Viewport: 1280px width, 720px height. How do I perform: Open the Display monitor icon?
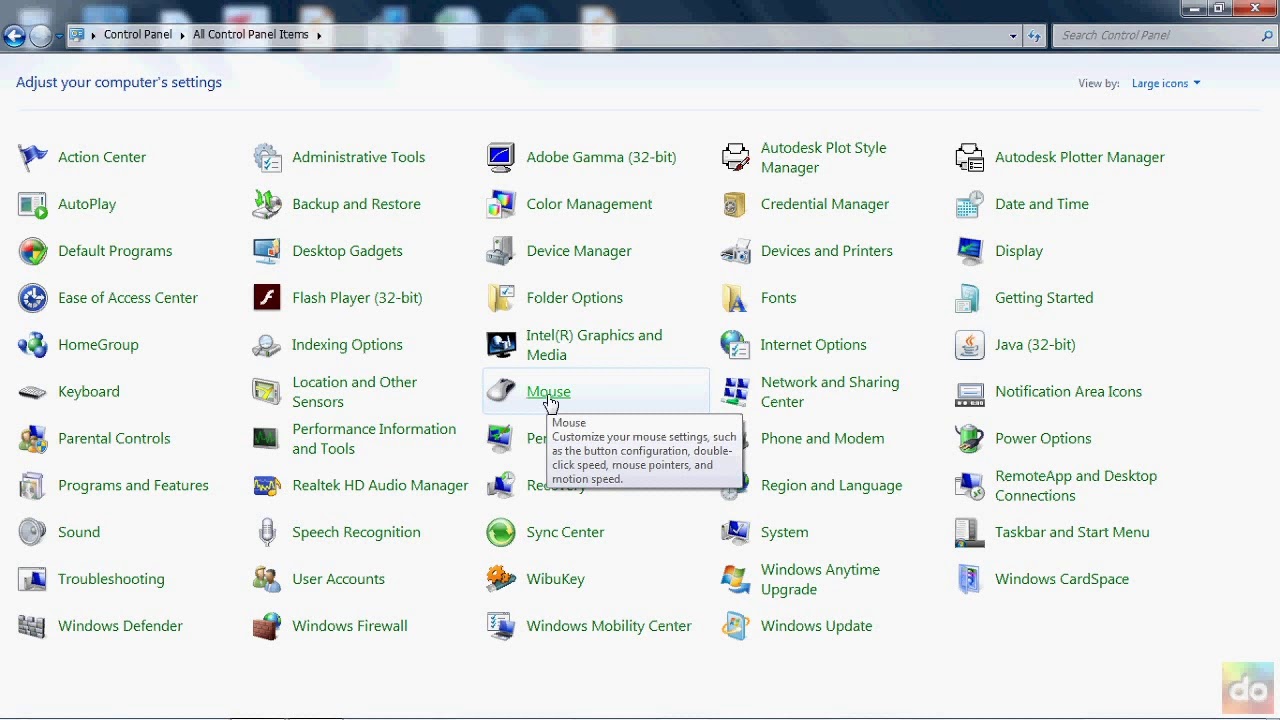click(970, 251)
